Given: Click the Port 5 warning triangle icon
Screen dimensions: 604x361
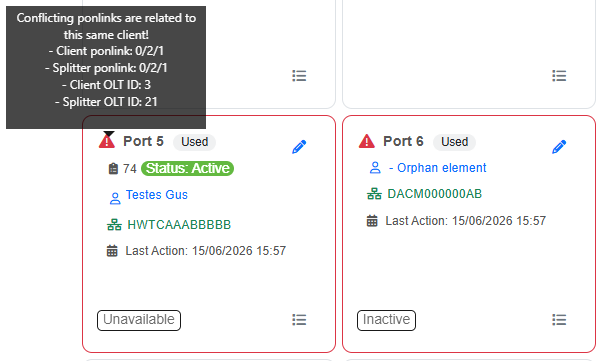Looking at the screenshot, I should [x=107, y=141].
